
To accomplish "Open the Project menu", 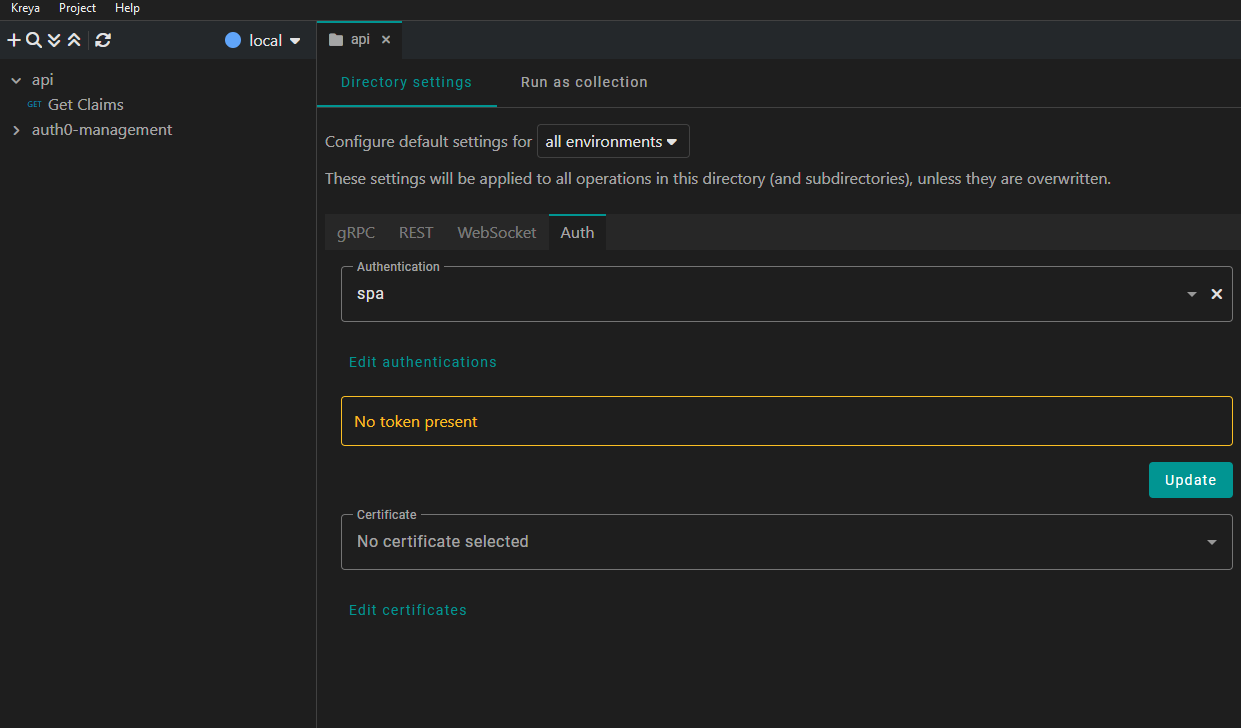I will (77, 8).
